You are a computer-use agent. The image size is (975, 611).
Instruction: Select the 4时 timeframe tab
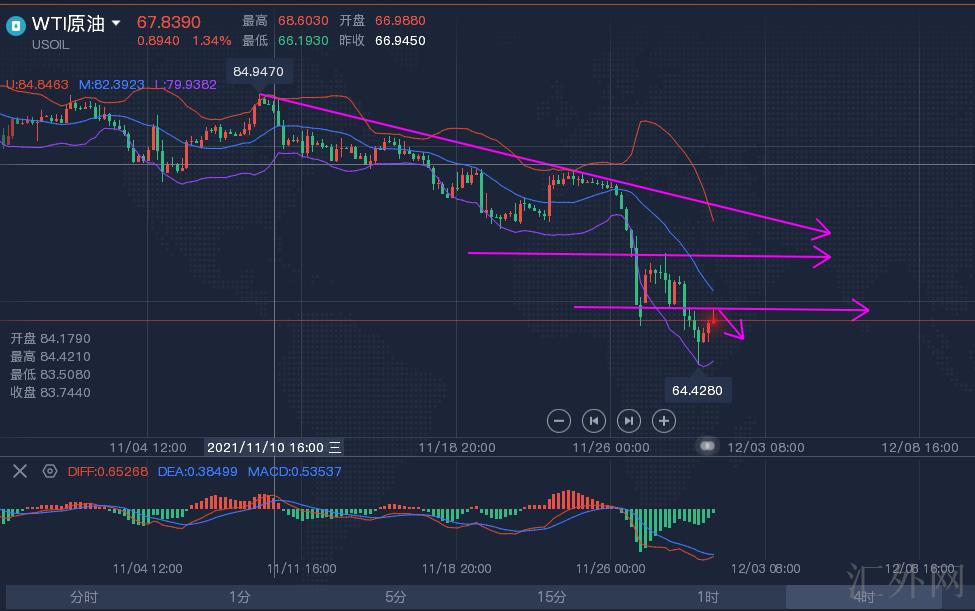864,597
